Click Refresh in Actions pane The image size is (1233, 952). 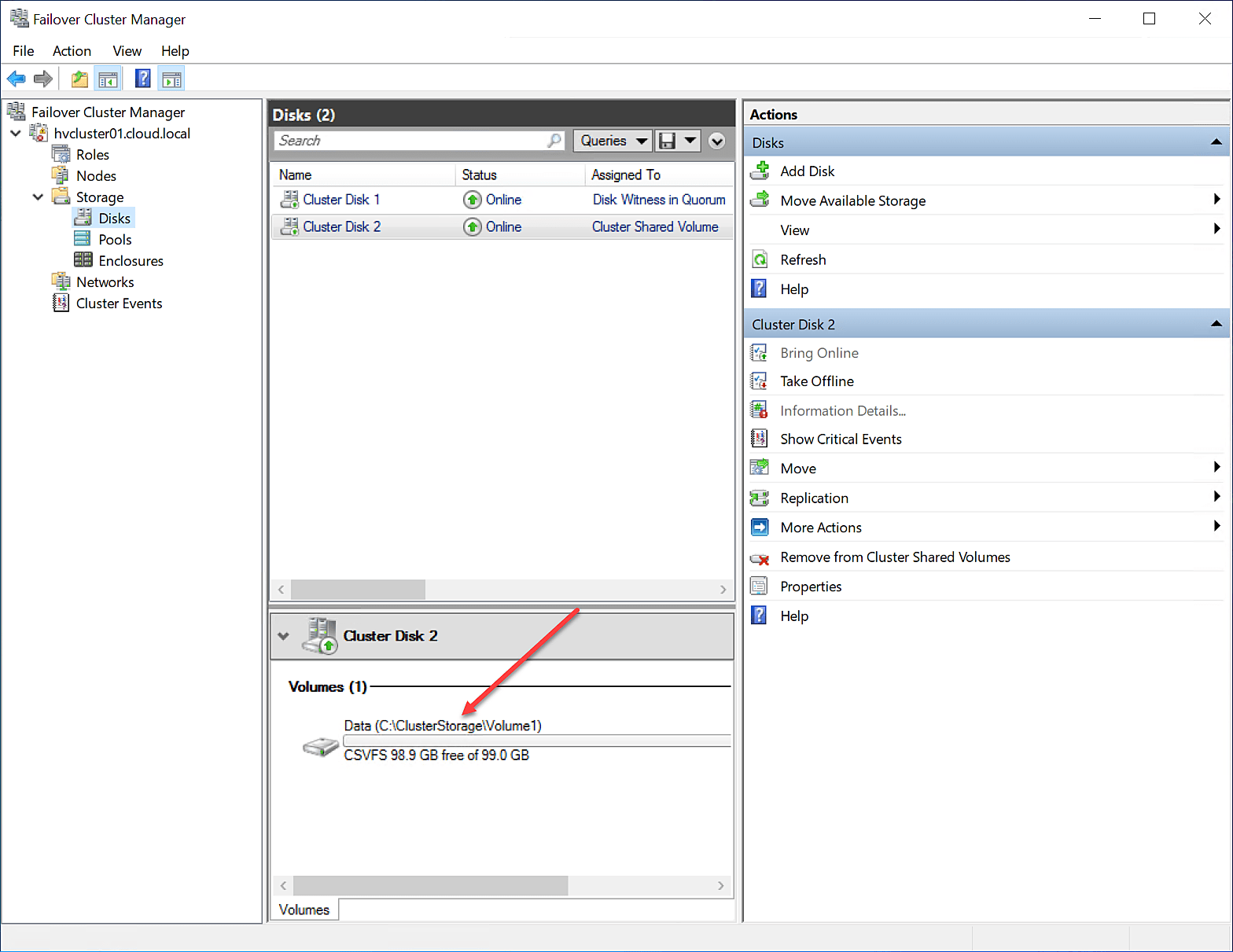[803, 260]
